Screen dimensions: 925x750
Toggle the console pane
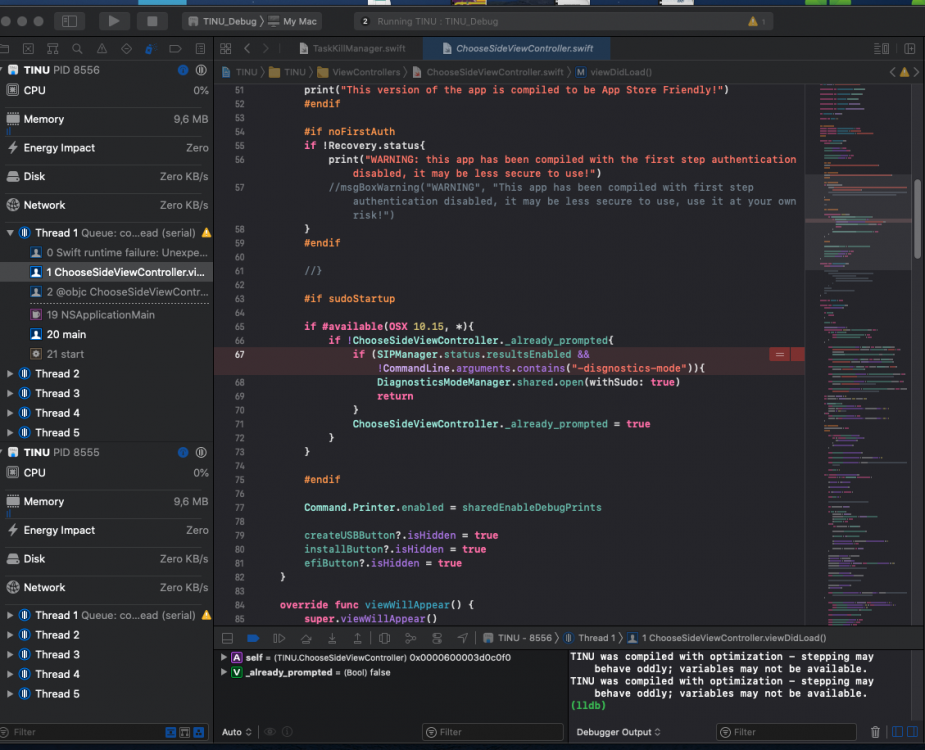(x=913, y=732)
